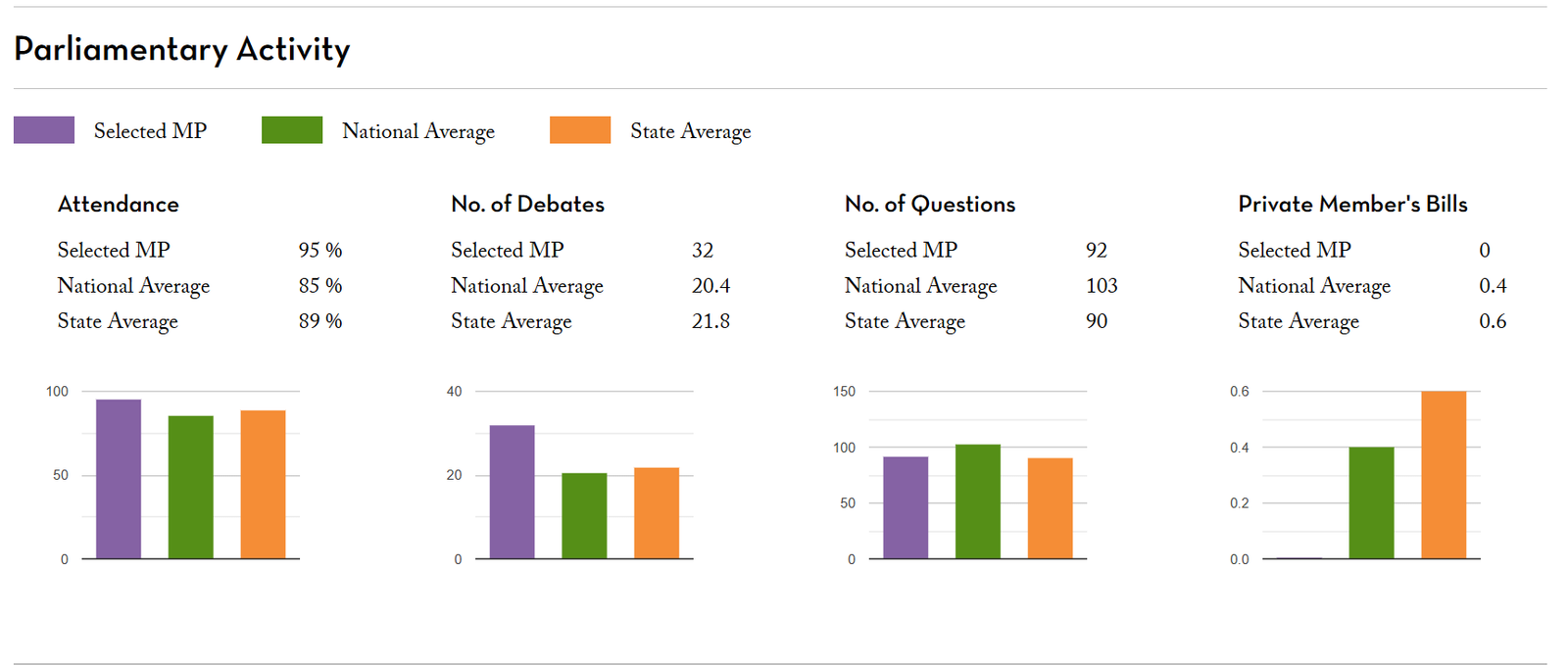Select the purple bar in Attendance chart

(x=119, y=479)
